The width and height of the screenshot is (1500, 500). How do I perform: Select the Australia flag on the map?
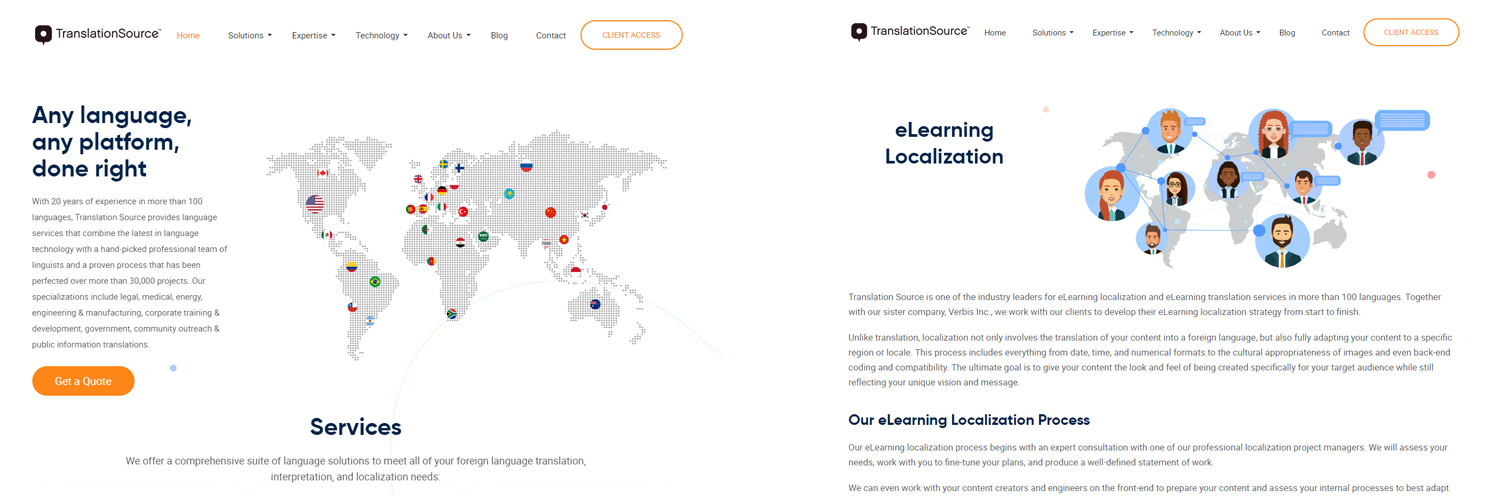pos(595,304)
